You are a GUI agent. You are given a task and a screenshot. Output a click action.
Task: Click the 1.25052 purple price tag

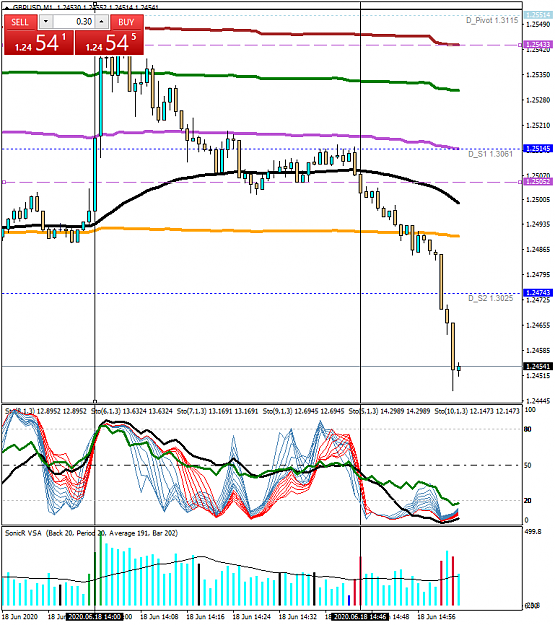[x=538, y=182]
